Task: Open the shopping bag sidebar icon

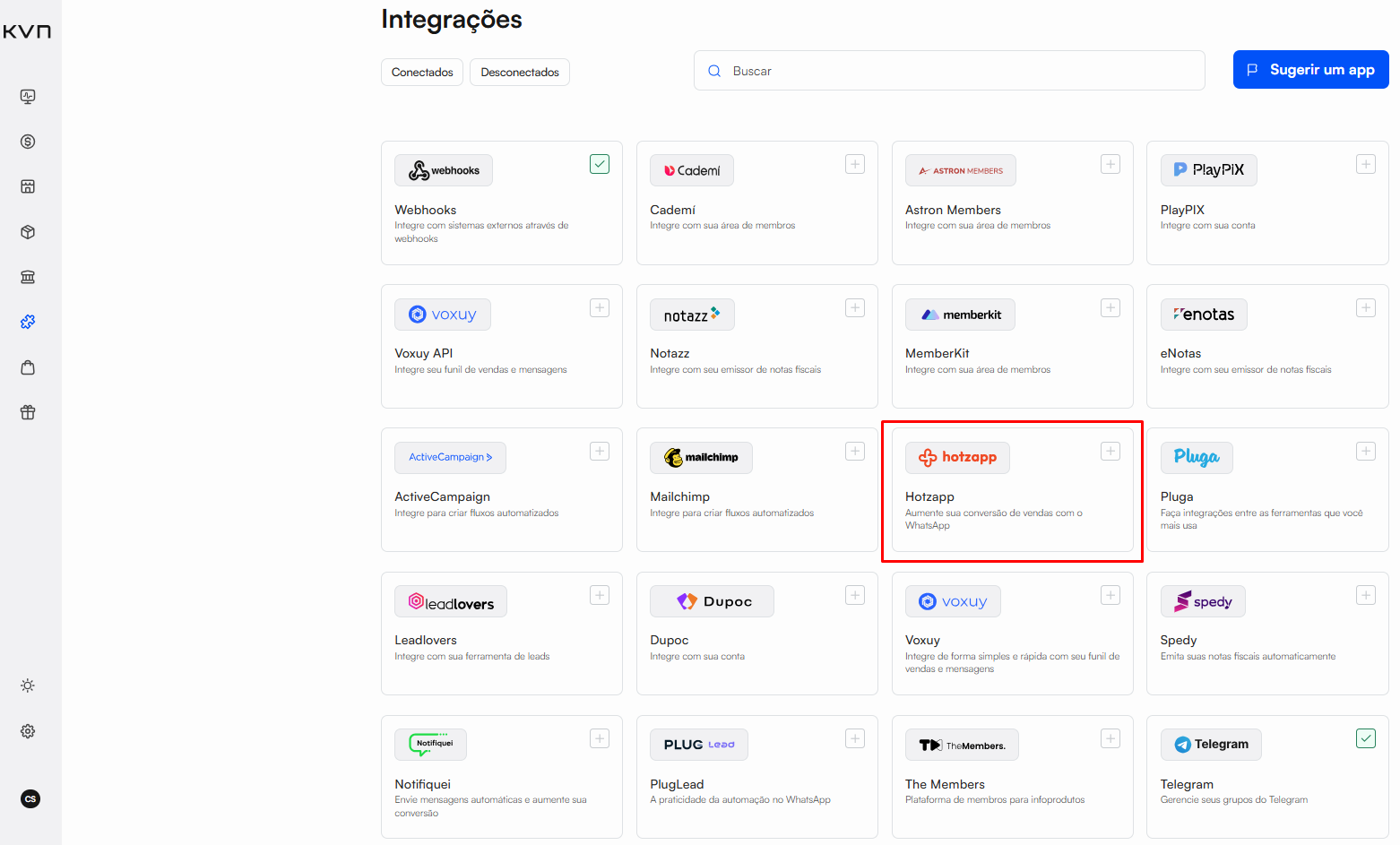Action: point(28,367)
